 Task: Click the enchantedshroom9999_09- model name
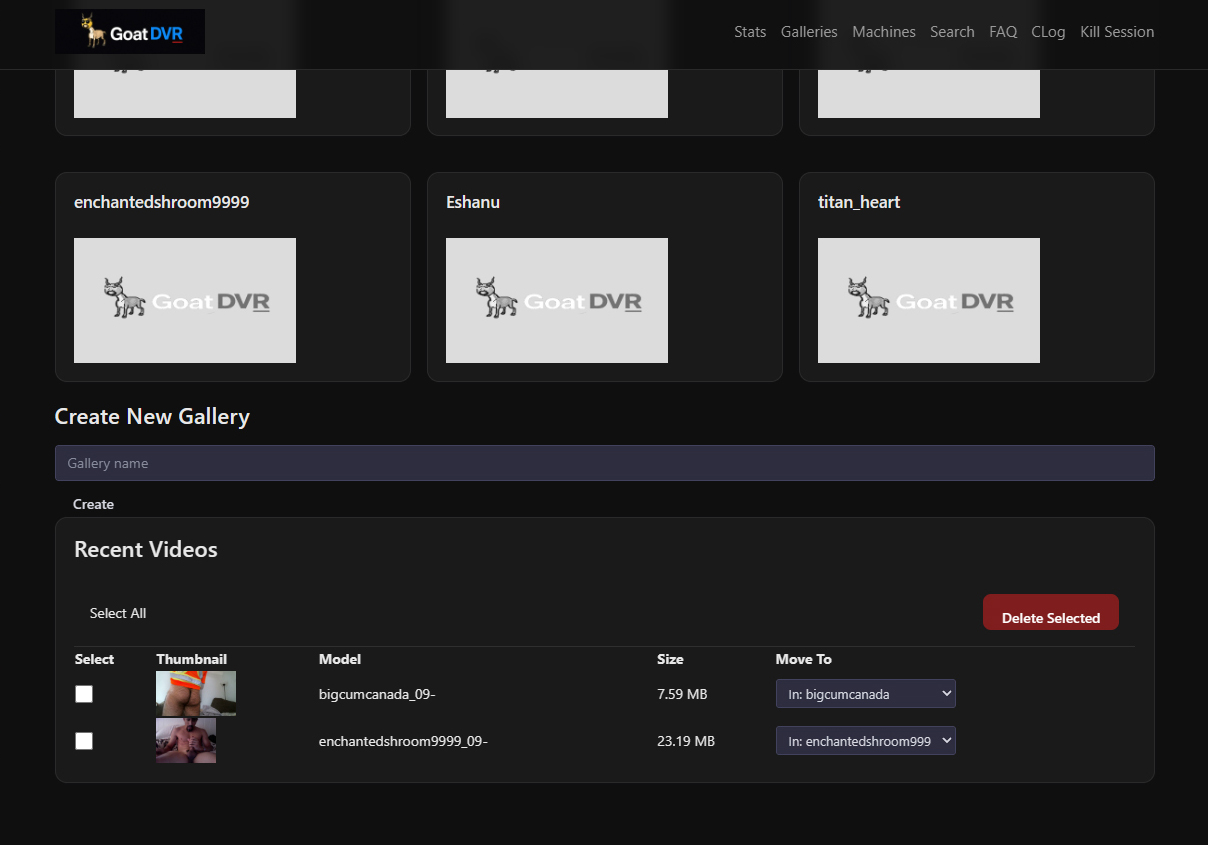pos(403,741)
